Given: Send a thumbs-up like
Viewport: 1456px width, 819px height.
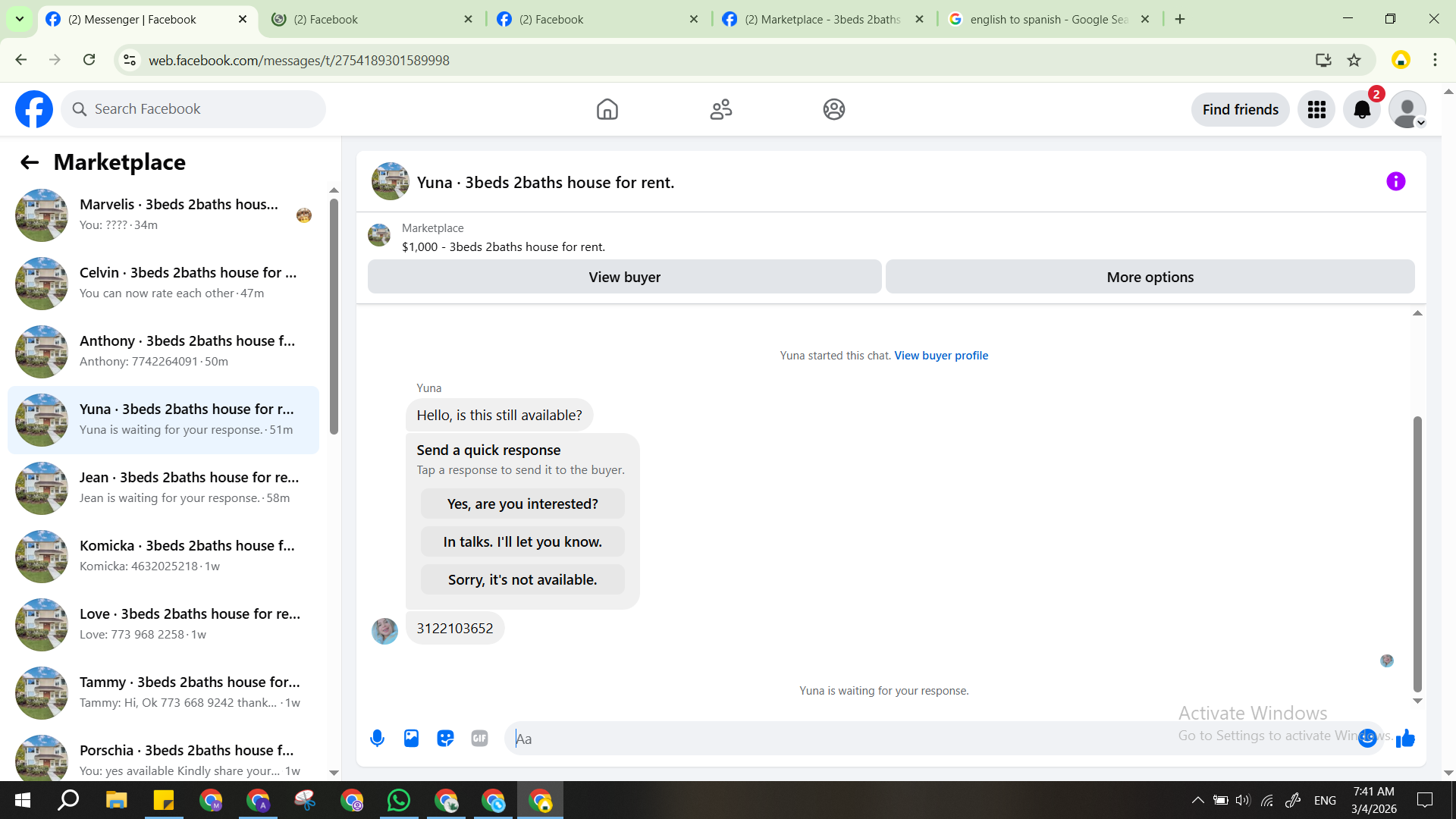Looking at the screenshot, I should (1405, 738).
